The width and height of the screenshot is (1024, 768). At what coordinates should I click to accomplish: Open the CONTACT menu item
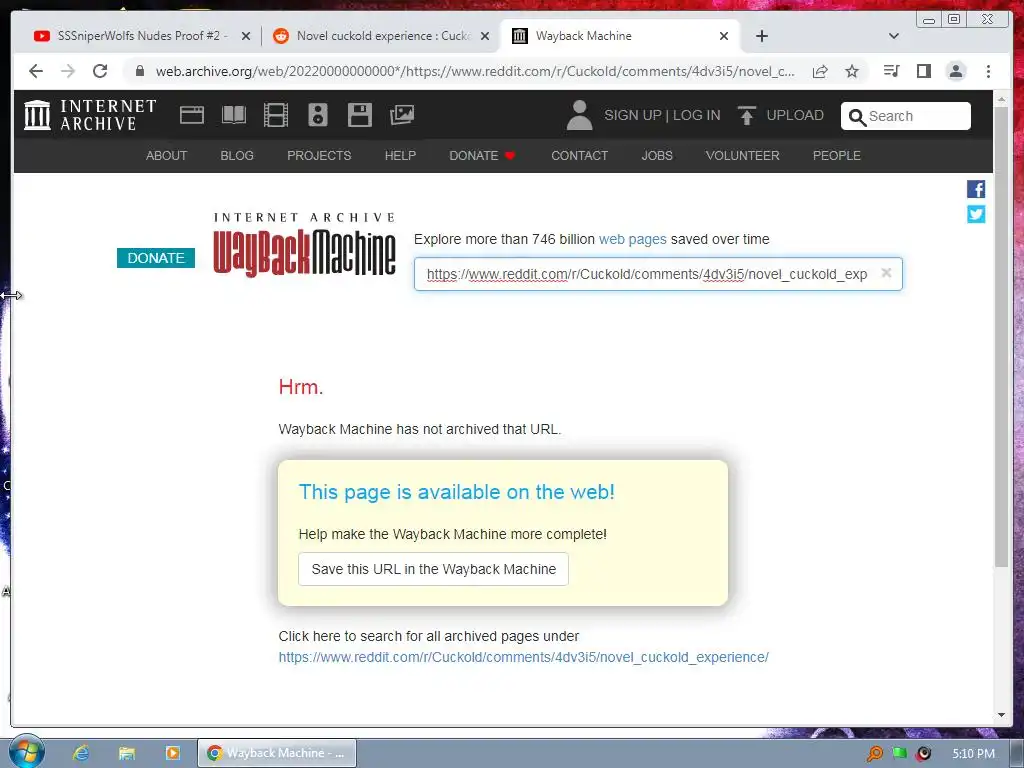point(579,155)
